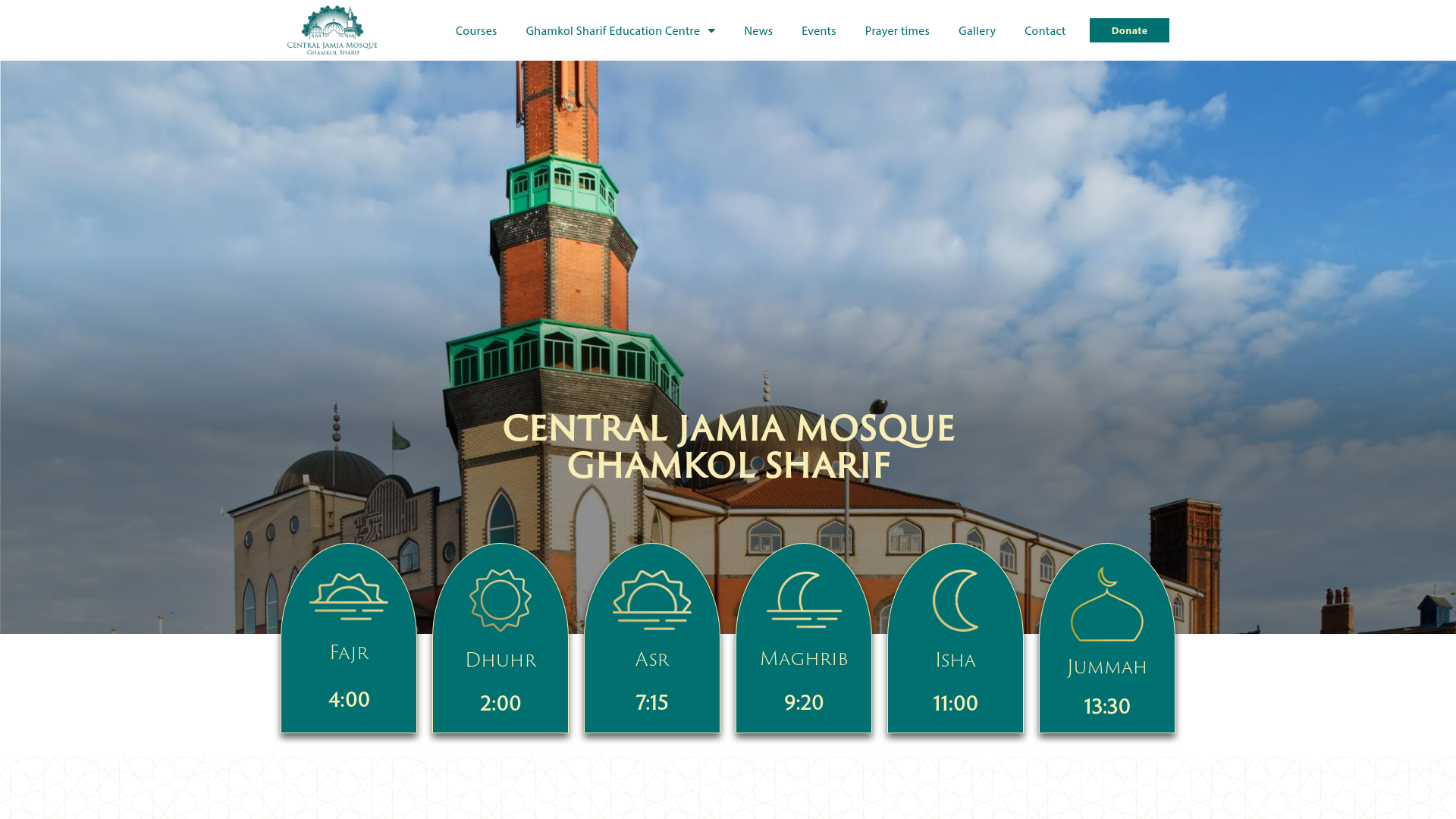Click the Fajr time 4:00
The image size is (1456, 819).
pyautogui.click(x=349, y=699)
